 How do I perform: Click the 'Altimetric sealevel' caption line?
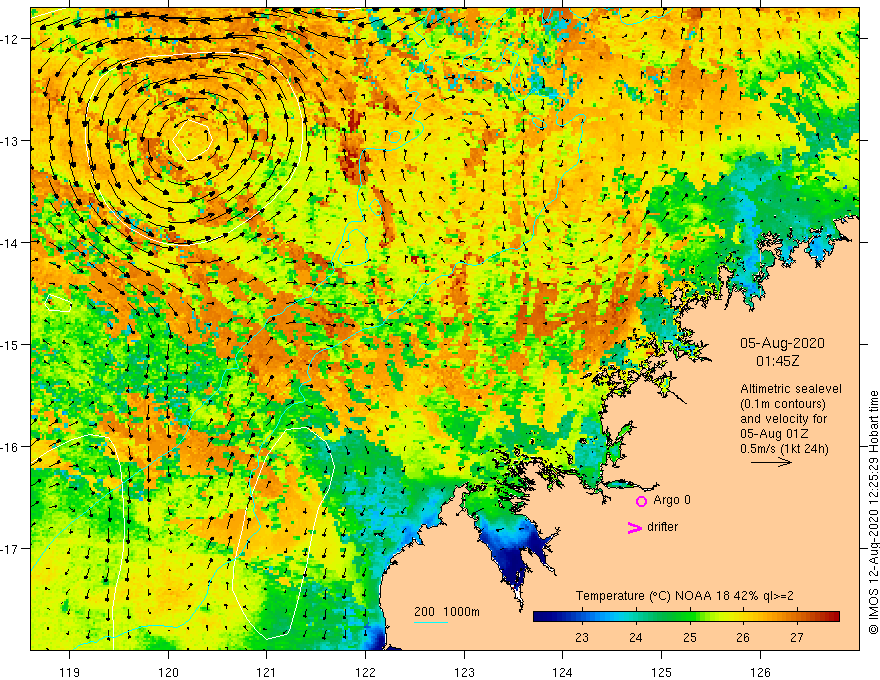791,389
